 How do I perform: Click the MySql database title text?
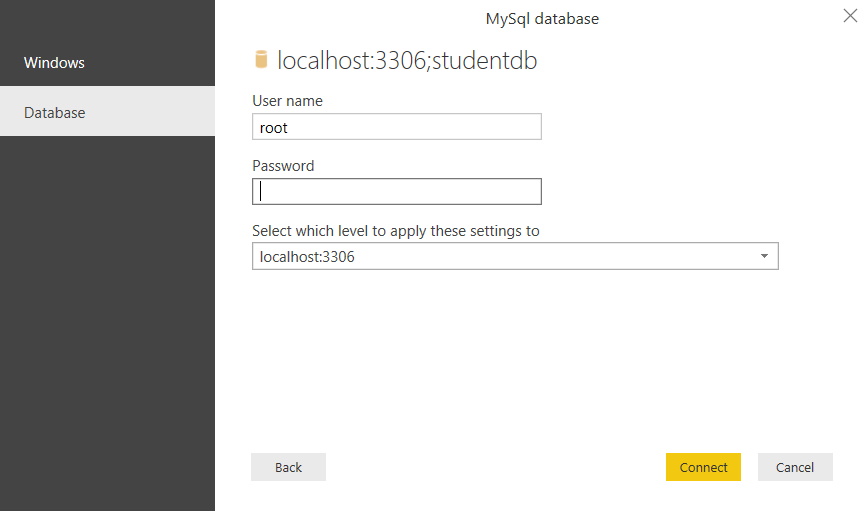[542, 18]
